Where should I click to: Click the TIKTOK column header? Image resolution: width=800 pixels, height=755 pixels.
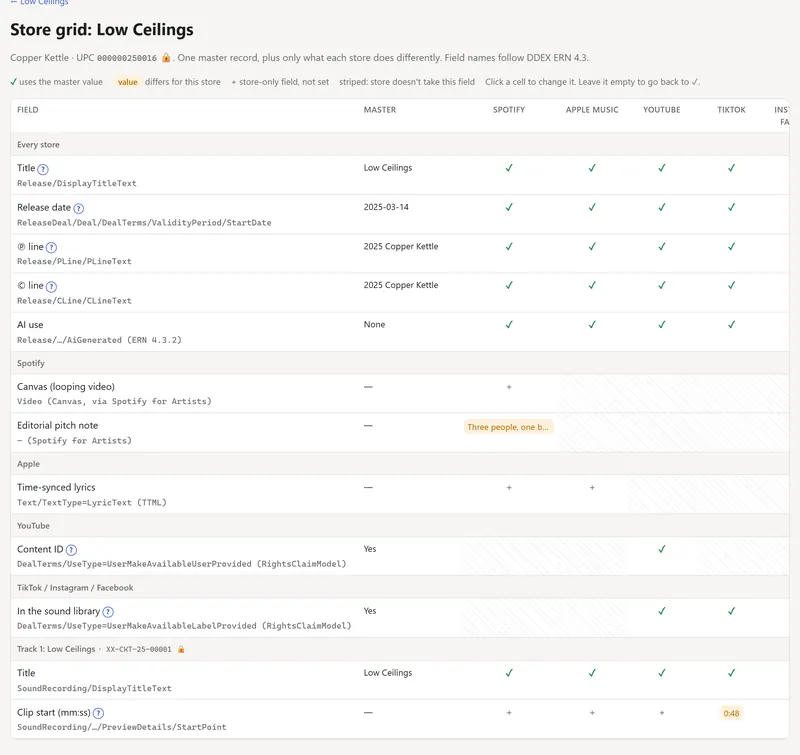(x=731, y=110)
